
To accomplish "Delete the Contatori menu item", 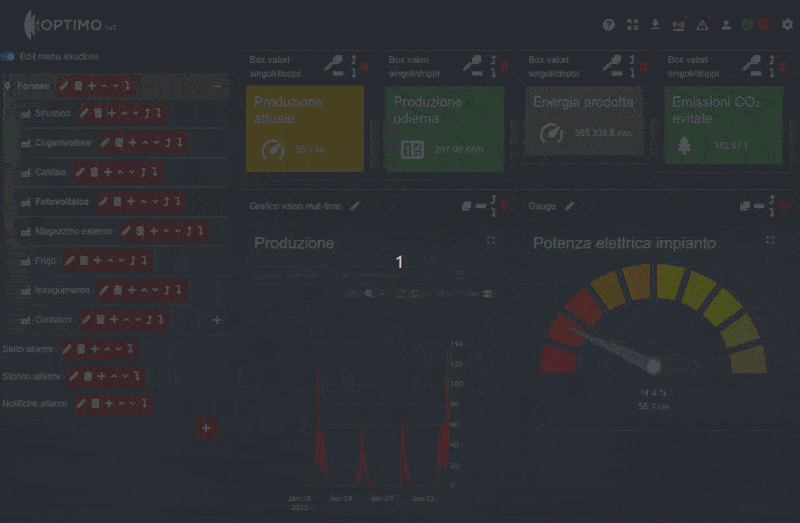I will coord(101,319).
